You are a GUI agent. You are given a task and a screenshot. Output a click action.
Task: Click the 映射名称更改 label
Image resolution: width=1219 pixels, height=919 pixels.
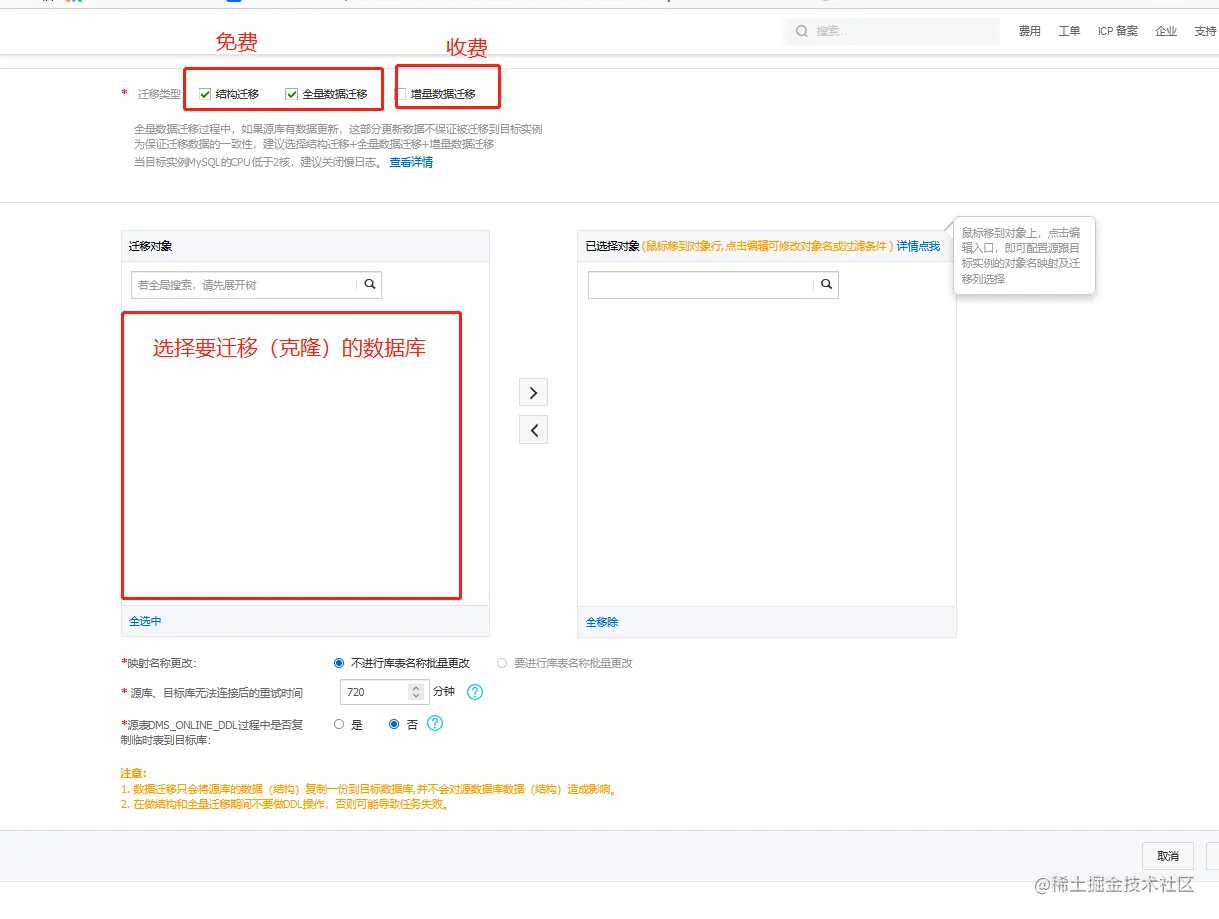159,663
